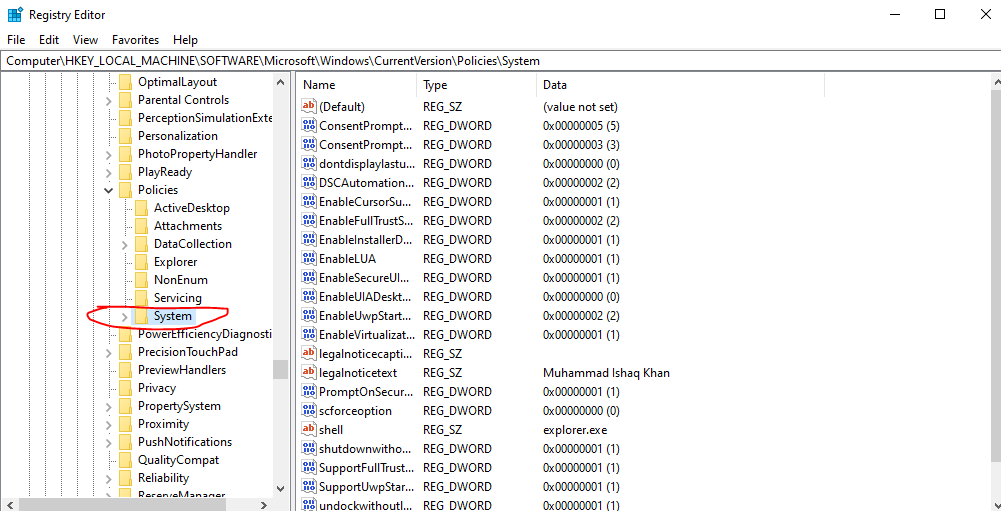Expand the System key node
The width and height of the screenshot is (1001, 511).
click(x=124, y=316)
